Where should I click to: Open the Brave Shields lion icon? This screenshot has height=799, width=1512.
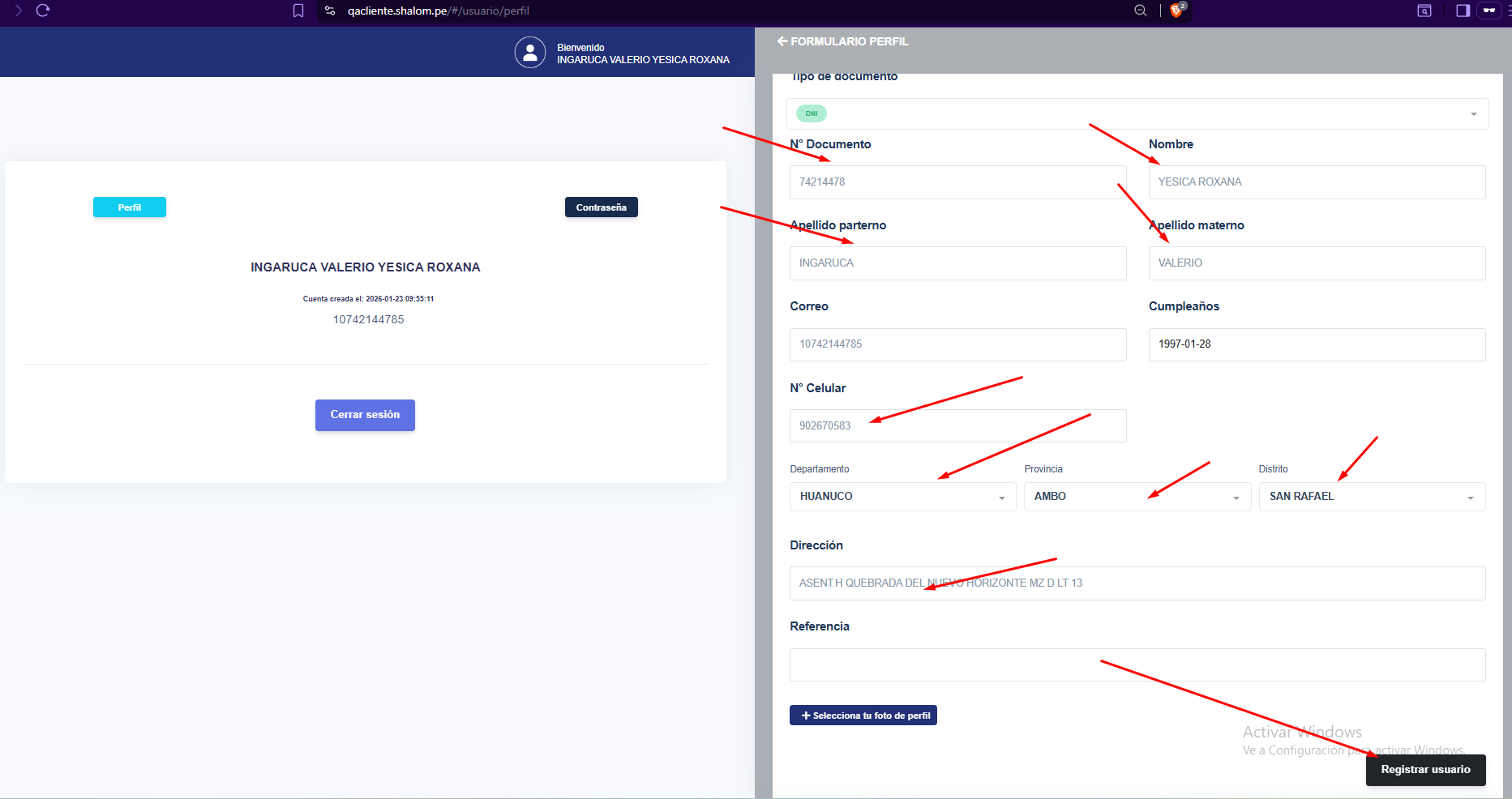(1176, 11)
